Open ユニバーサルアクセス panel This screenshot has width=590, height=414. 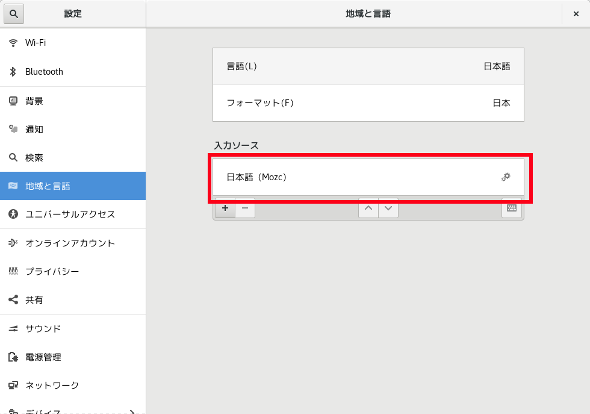[x=73, y=214]
